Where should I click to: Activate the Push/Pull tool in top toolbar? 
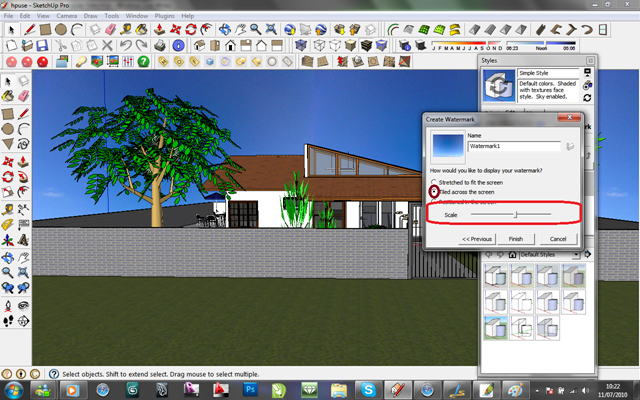(160, 30)
